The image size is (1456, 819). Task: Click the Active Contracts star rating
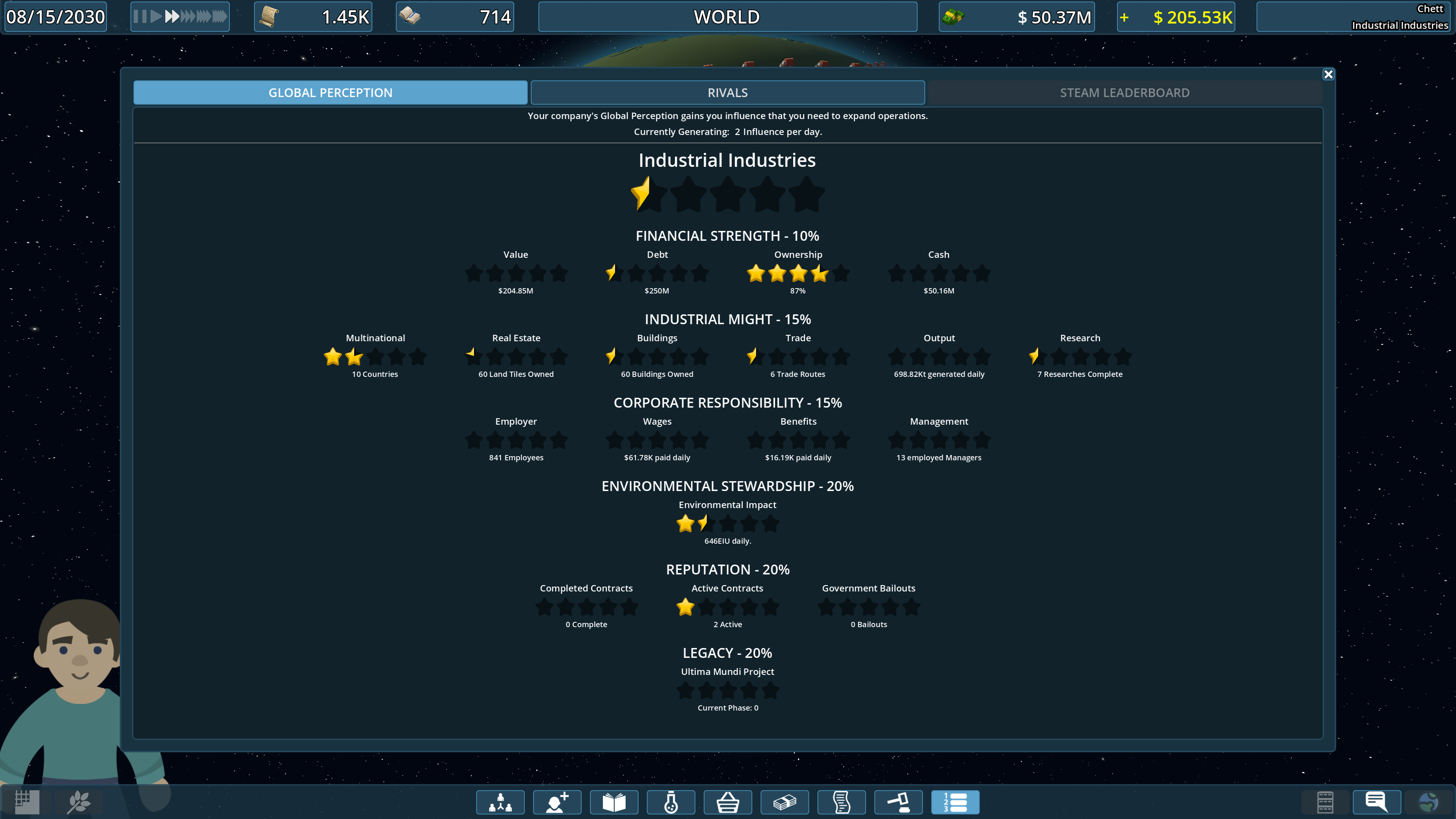(728, 607)
